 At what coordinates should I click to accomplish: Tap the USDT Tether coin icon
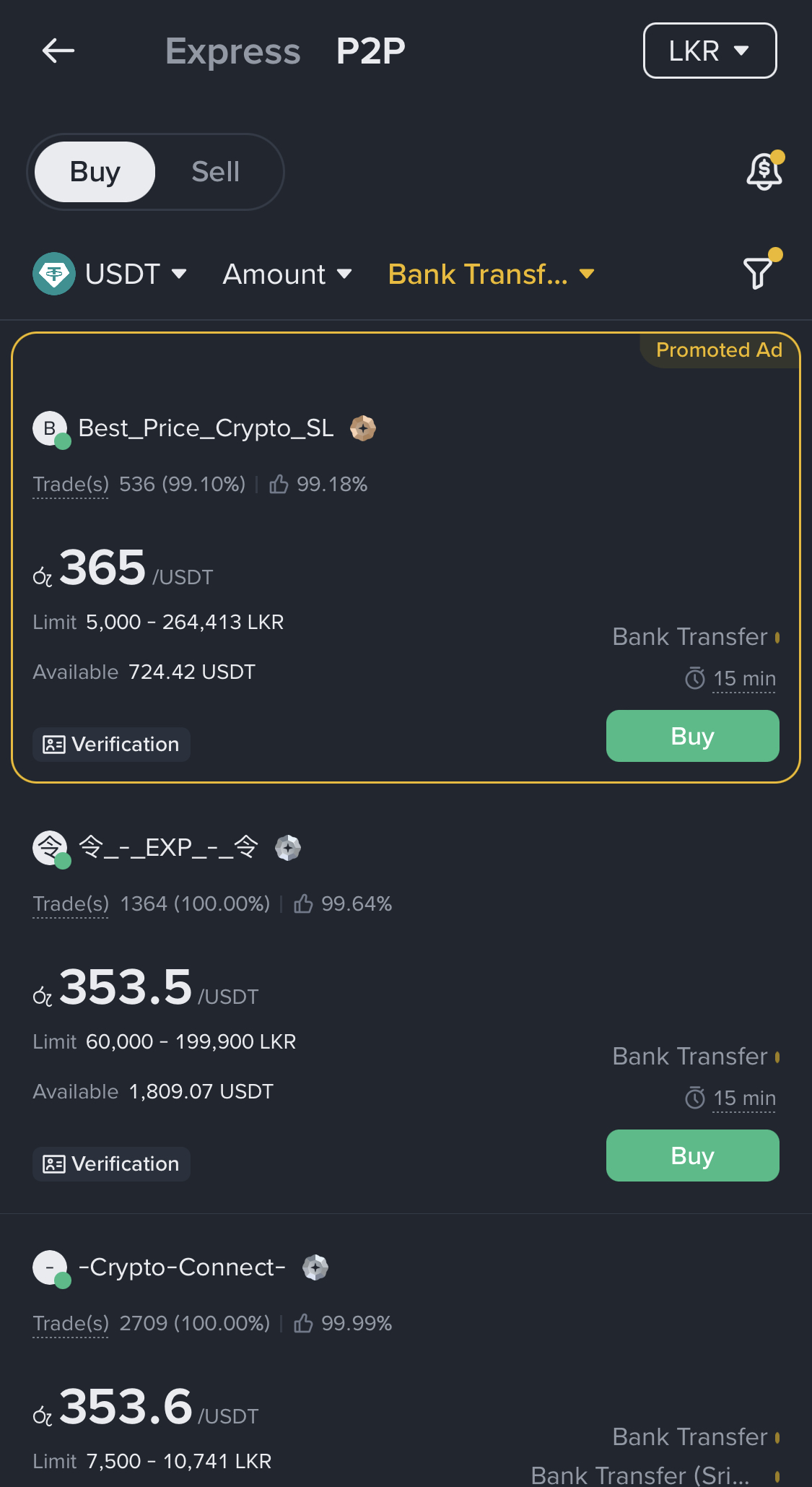click(x=54, y=274)
